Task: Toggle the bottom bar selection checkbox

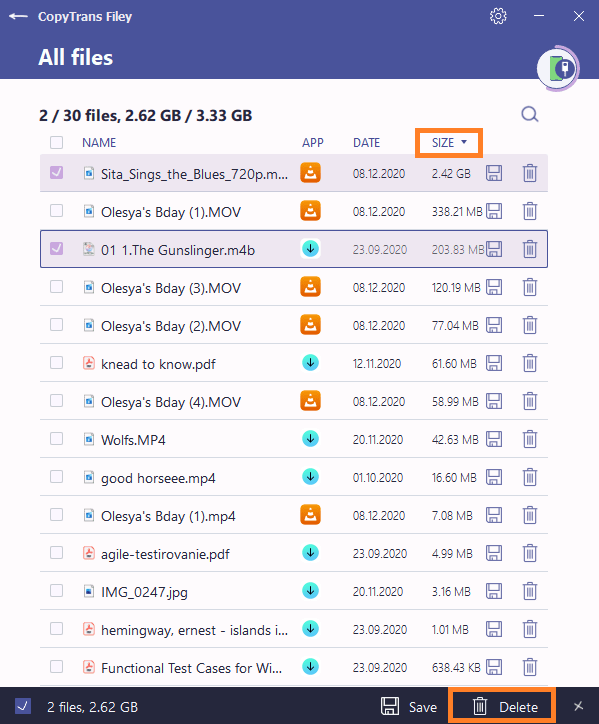Action: click(23, 706)
